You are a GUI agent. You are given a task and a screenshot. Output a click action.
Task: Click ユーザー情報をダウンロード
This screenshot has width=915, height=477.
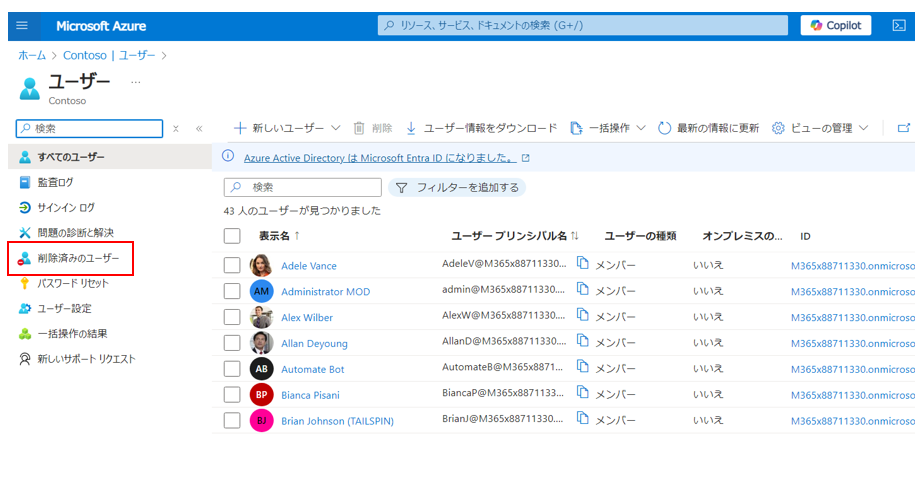(481, 128)
